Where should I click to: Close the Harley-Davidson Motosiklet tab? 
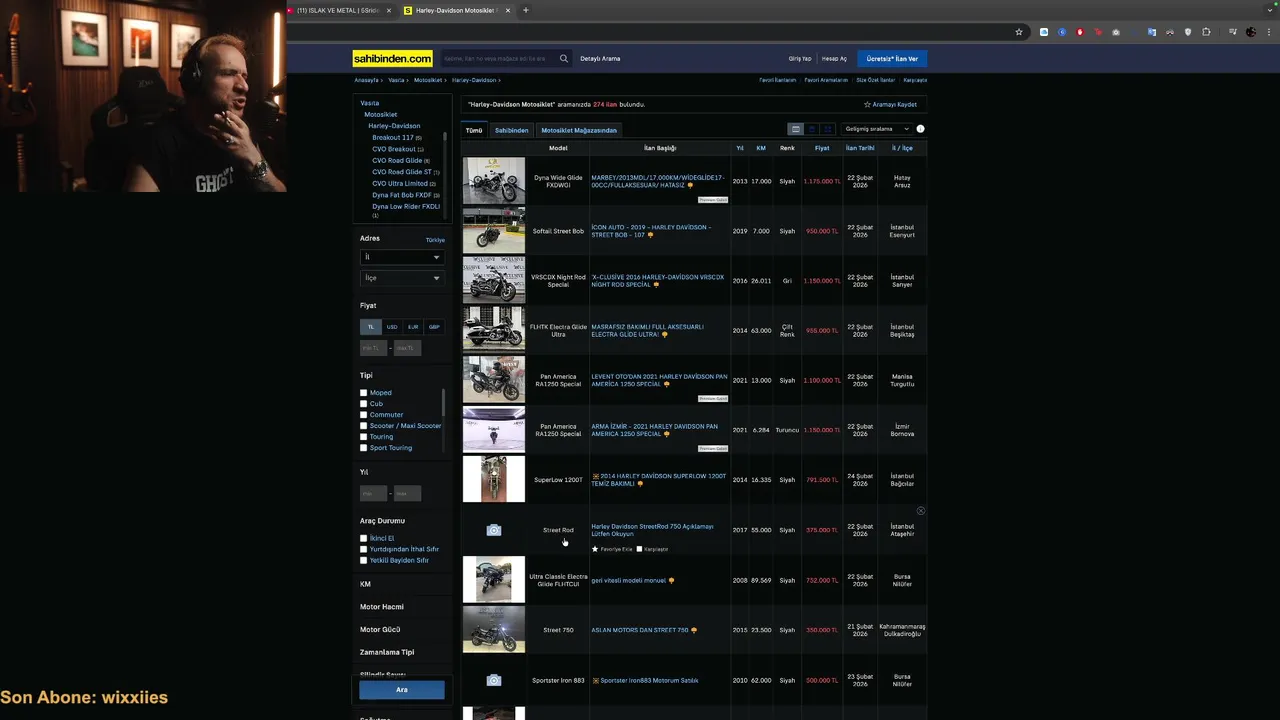pyautogui.click(x=508, y=10)
